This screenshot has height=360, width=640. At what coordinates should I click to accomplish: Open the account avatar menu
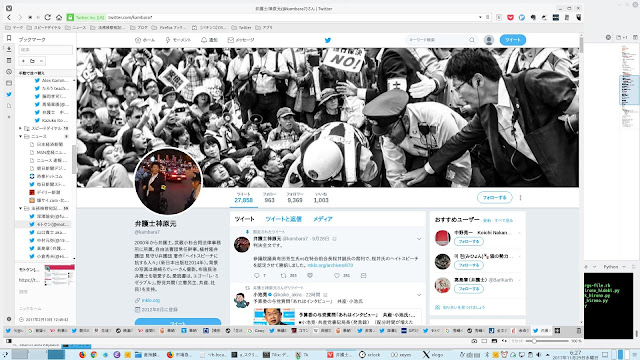pos(489,40)
